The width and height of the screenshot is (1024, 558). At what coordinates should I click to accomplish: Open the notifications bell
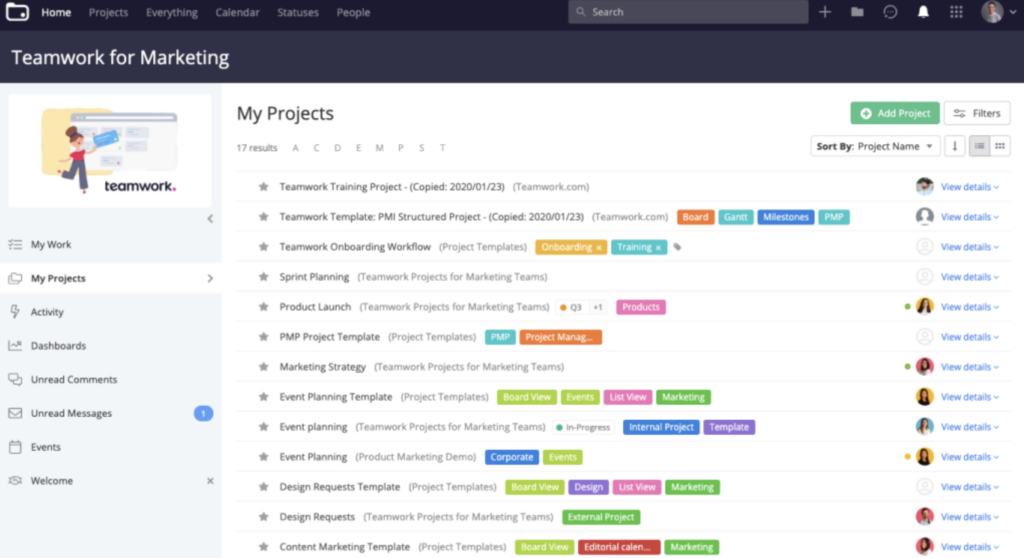click(923, 12)
